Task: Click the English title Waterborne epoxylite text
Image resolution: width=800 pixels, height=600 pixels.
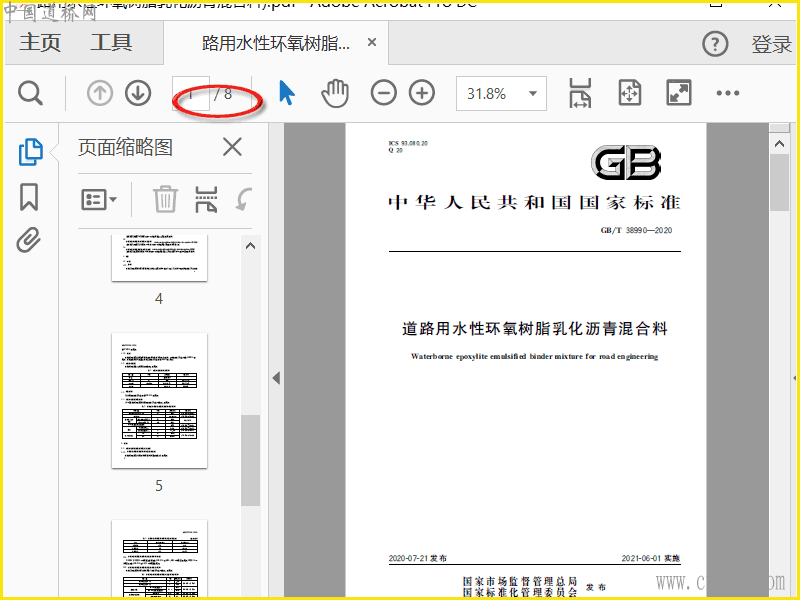Action: (534, 357)
